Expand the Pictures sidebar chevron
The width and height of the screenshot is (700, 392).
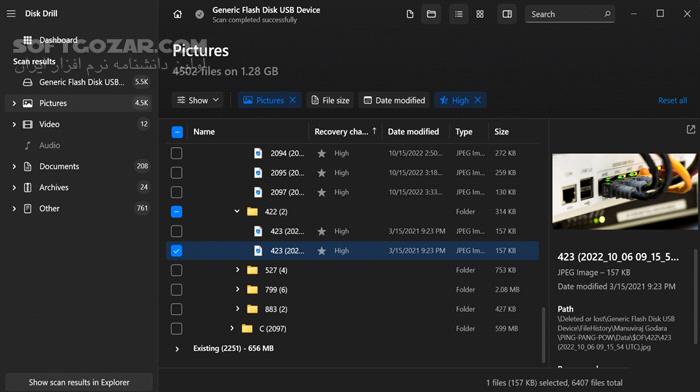pos(14,103)
